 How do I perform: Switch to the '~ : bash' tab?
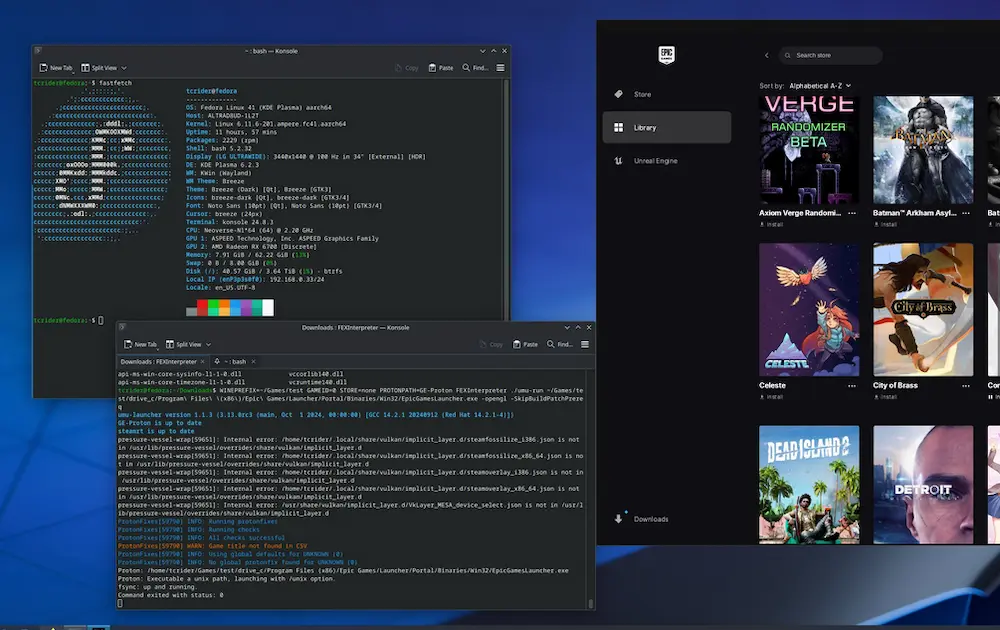(x=237, y=361)
